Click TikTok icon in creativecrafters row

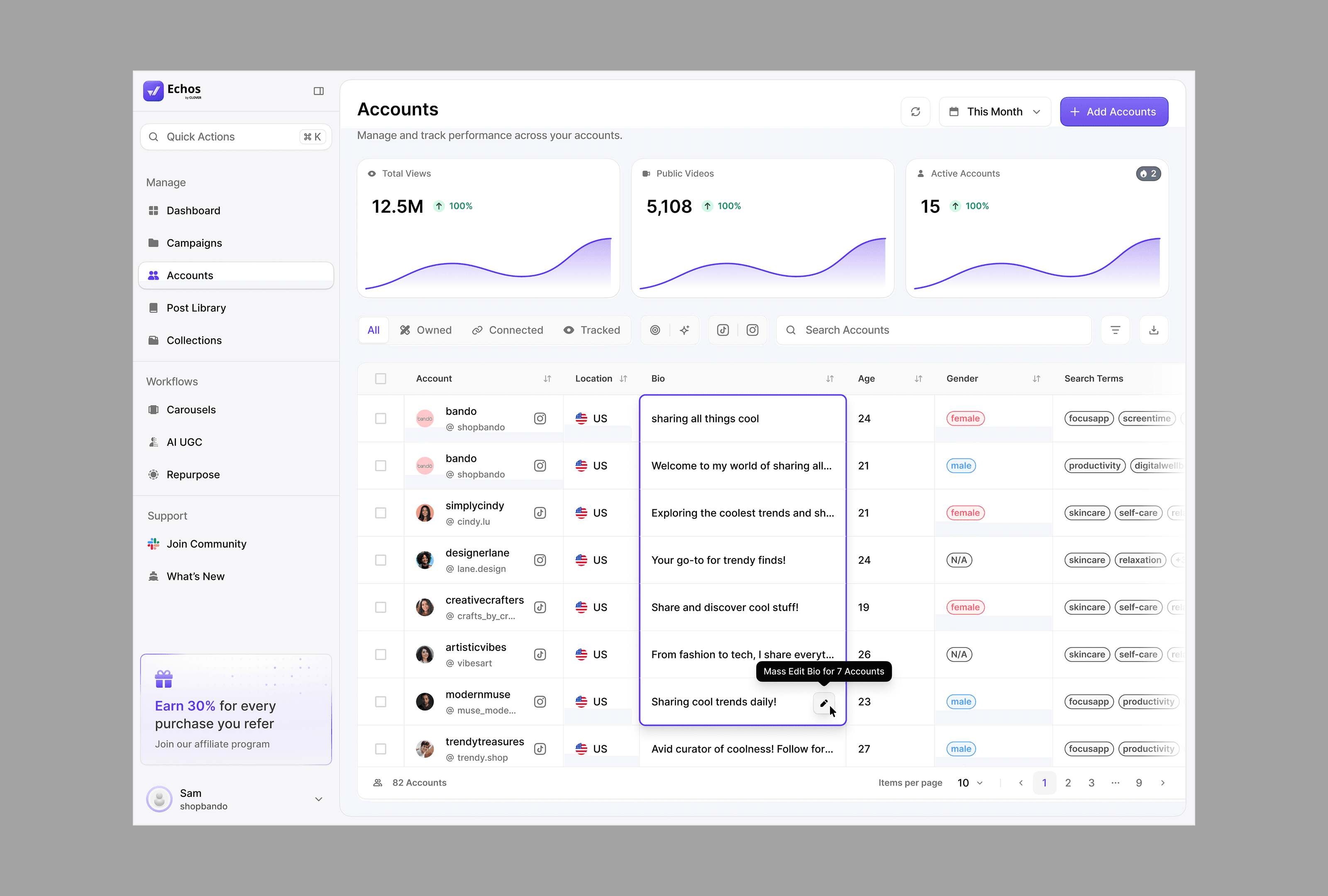point(540,608)
